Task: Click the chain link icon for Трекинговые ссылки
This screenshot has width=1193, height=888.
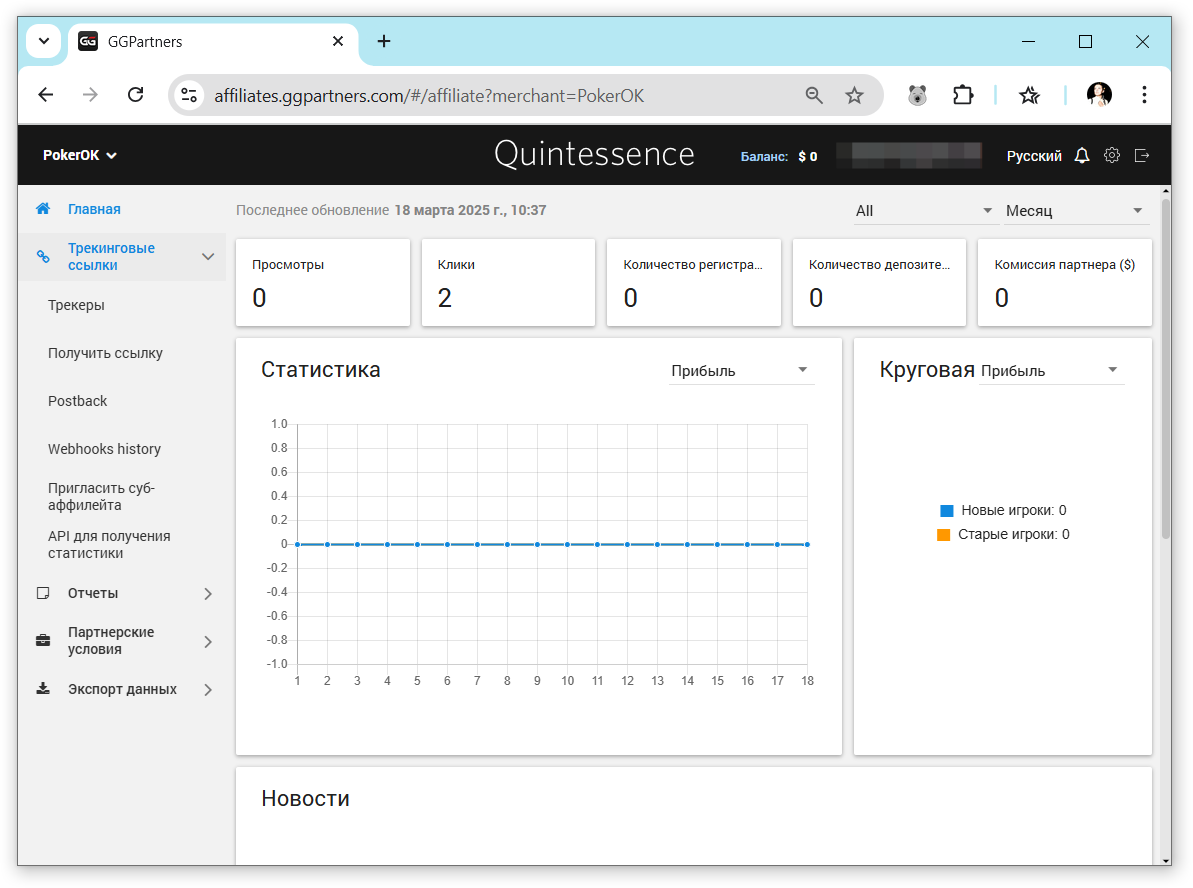Action: tap(43, 256)
